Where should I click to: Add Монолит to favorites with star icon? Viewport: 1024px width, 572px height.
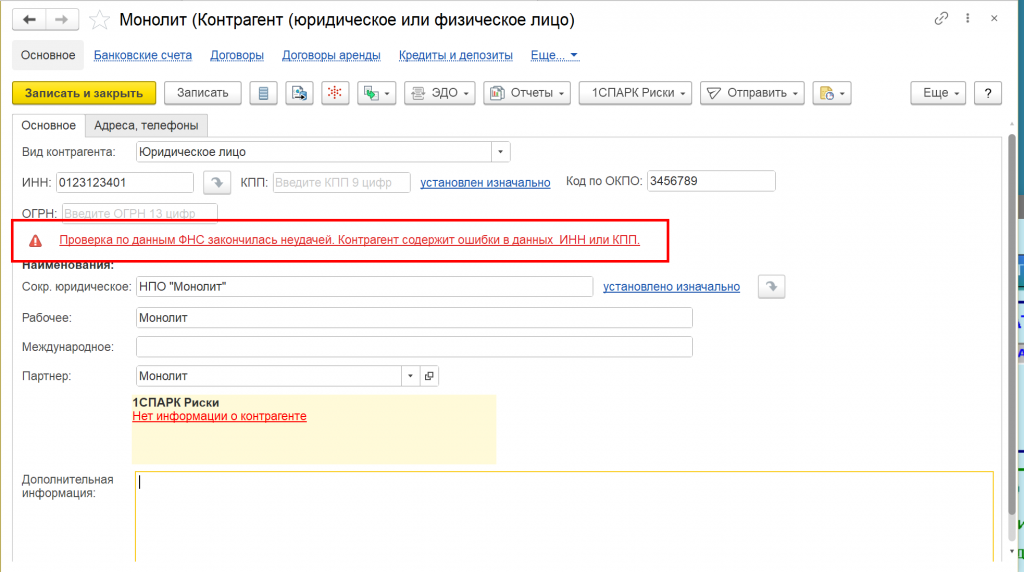click(99, 20)
